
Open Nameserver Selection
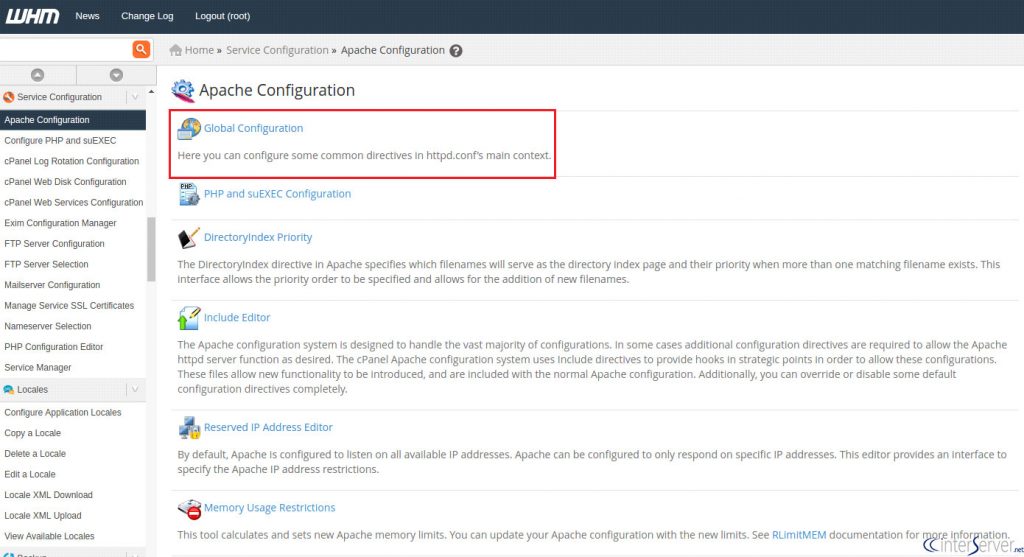pos(48,326)
